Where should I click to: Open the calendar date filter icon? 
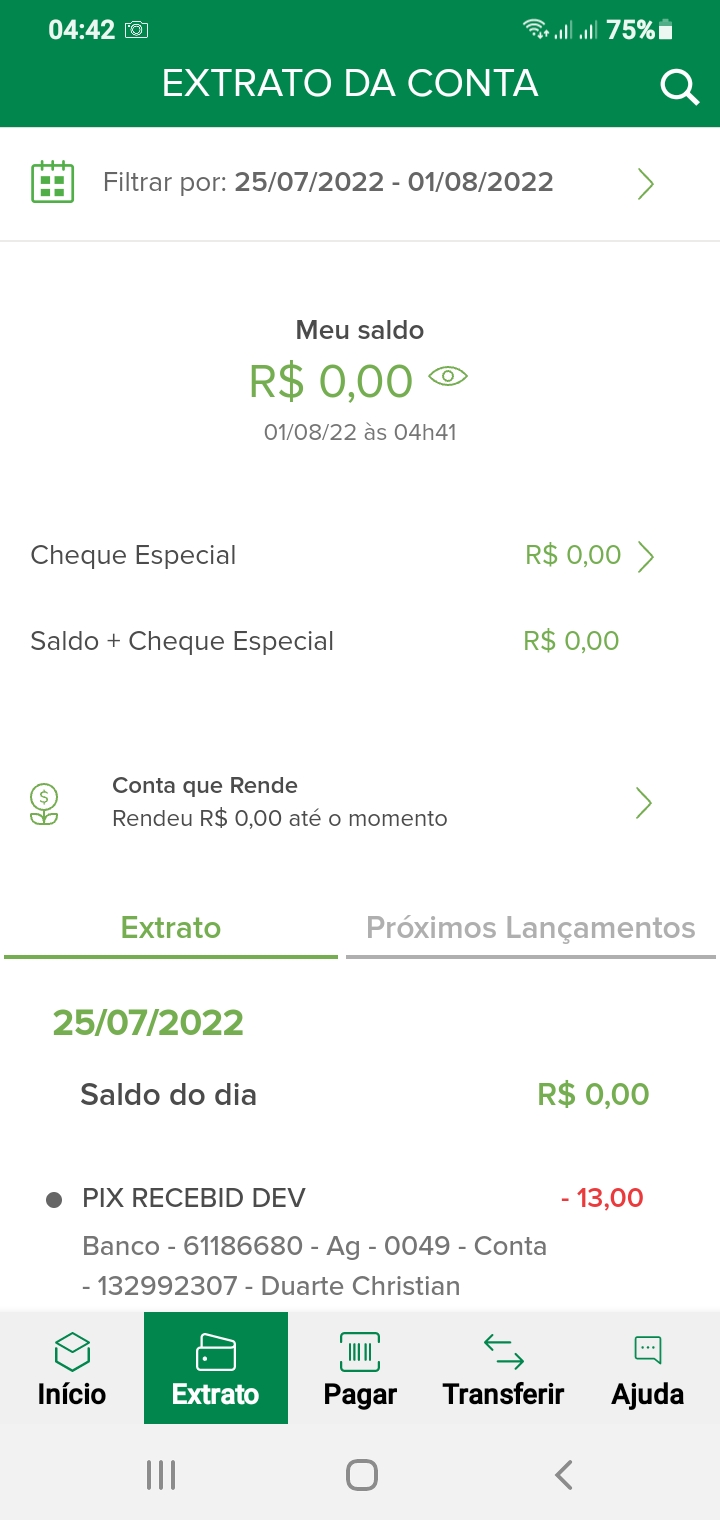coord(52,182)
